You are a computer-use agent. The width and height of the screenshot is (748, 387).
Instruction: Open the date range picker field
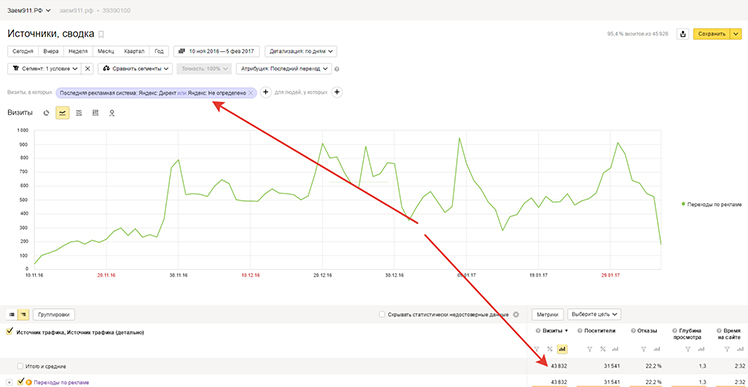click(x=217, y=51)
